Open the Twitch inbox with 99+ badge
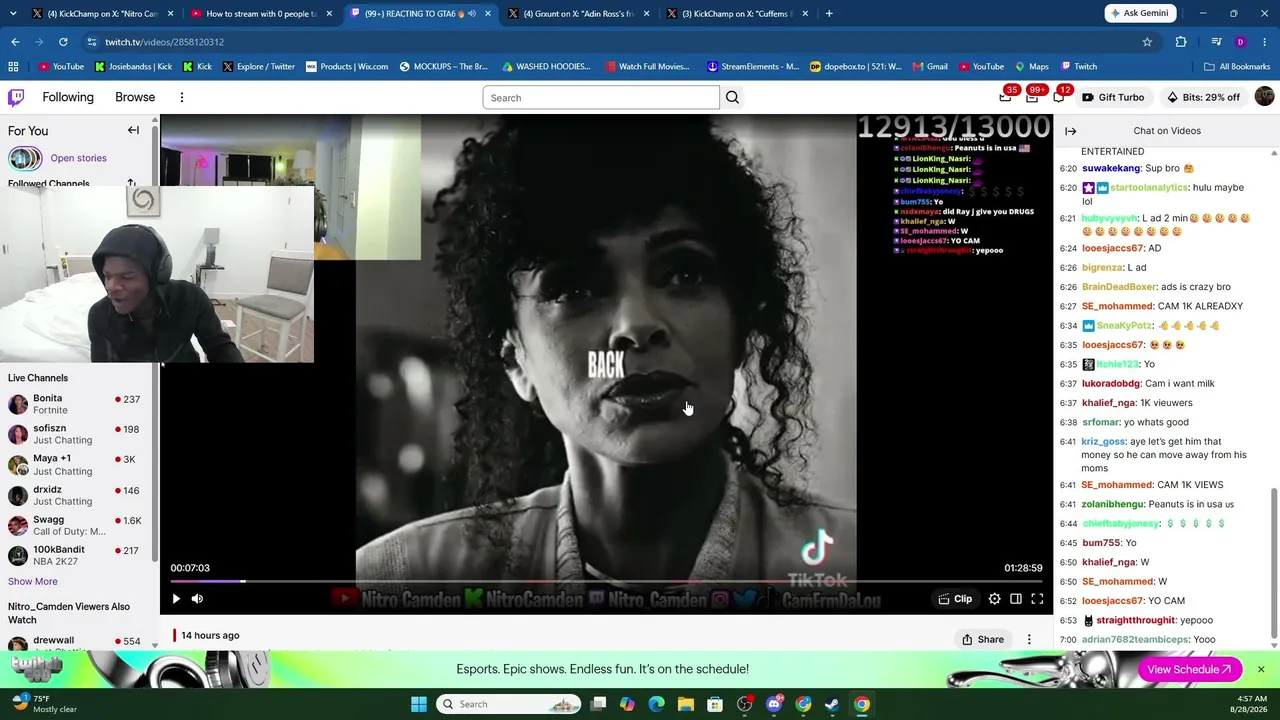Image resolution: width=1280 pixels, height=720 pixels. click(x=1032, y=97)
